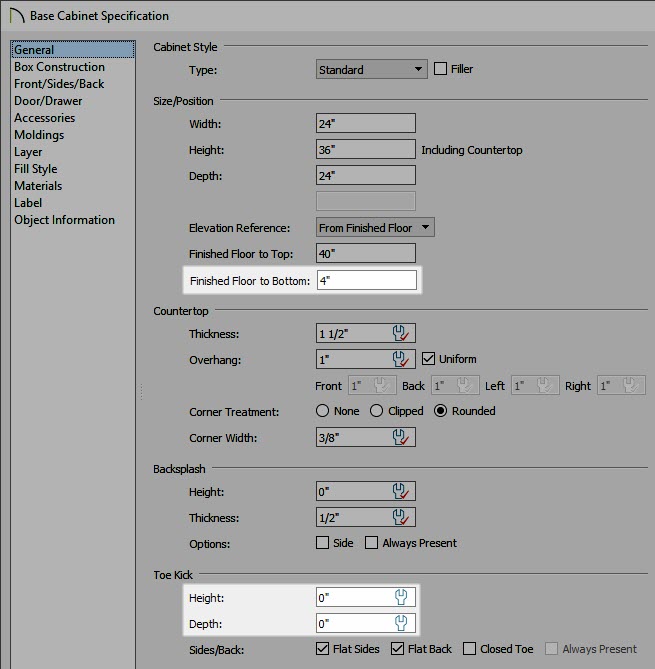Go to the Accessories panel
The image size is (655, 669).
44,118
